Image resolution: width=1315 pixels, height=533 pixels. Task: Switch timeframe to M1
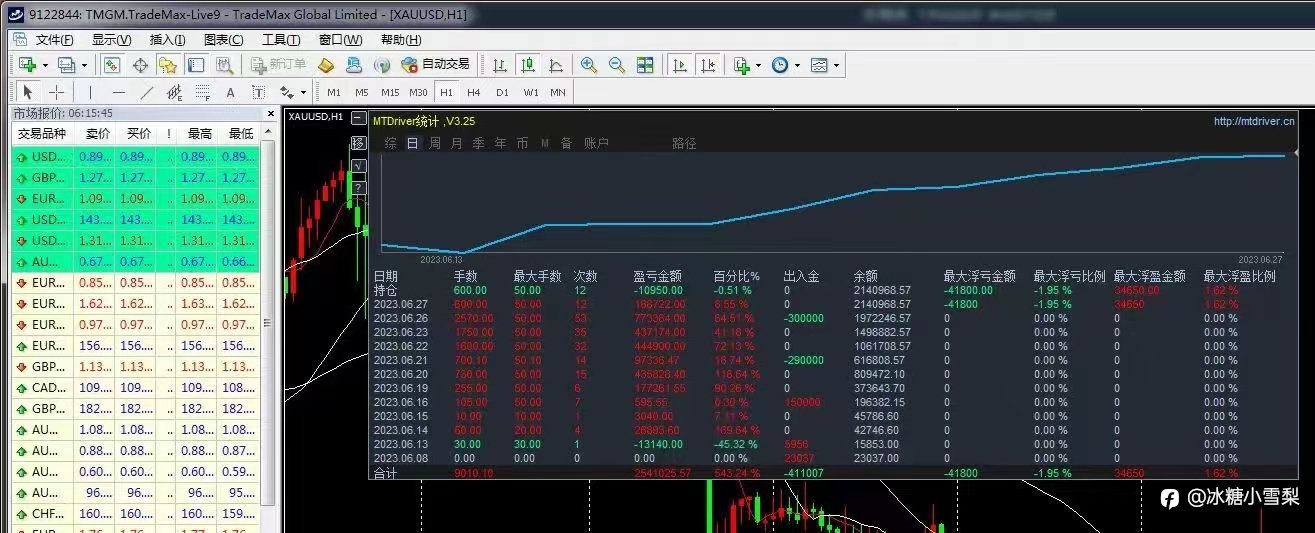334,92
